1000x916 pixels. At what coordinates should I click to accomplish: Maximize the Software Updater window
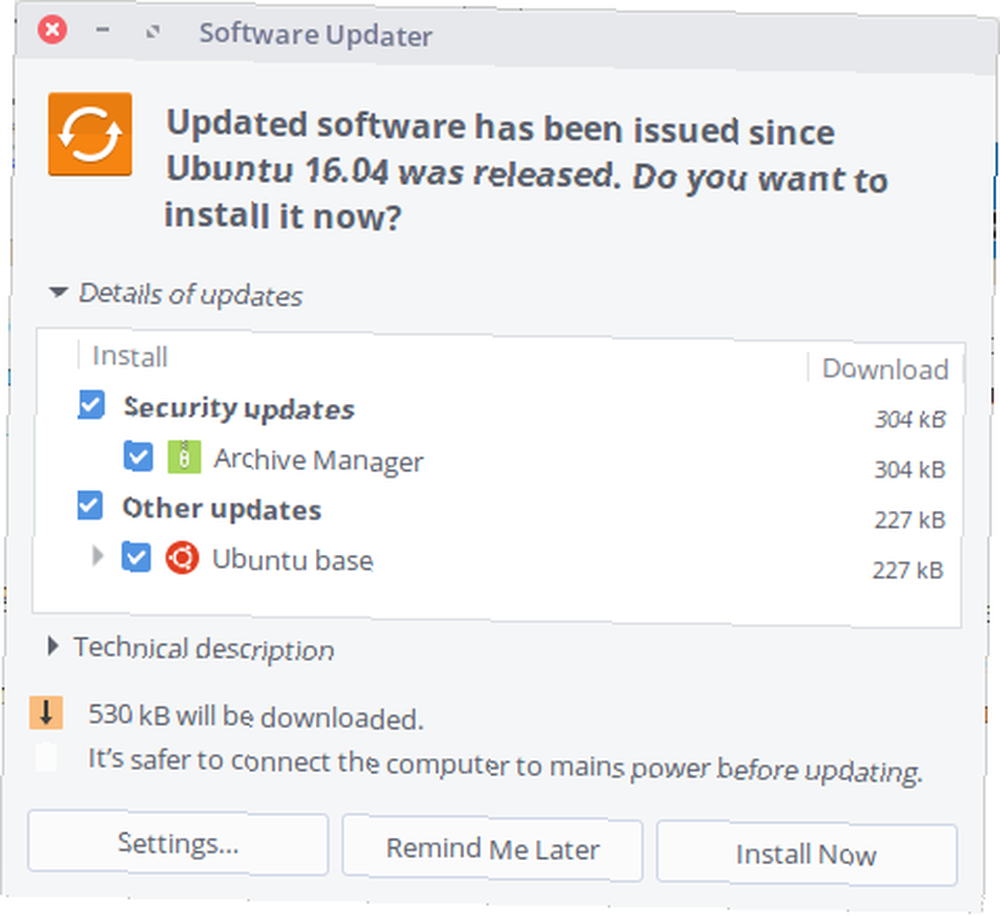[152, 31]
